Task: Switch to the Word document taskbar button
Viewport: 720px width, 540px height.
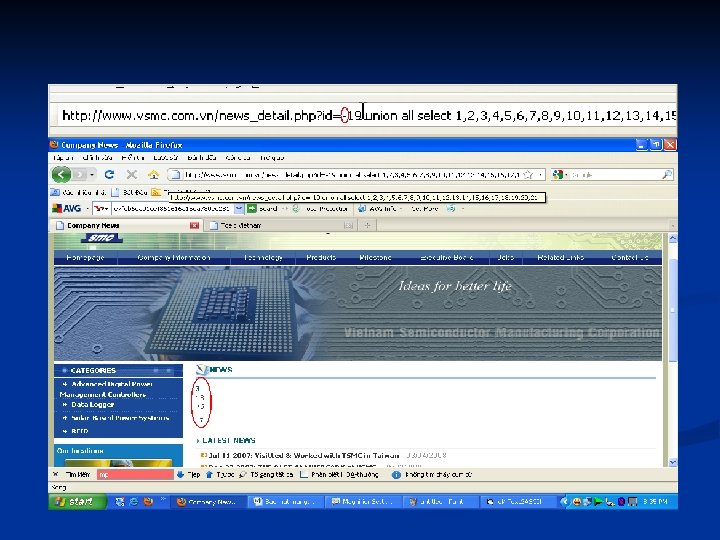Action: [x=286, y=502]
